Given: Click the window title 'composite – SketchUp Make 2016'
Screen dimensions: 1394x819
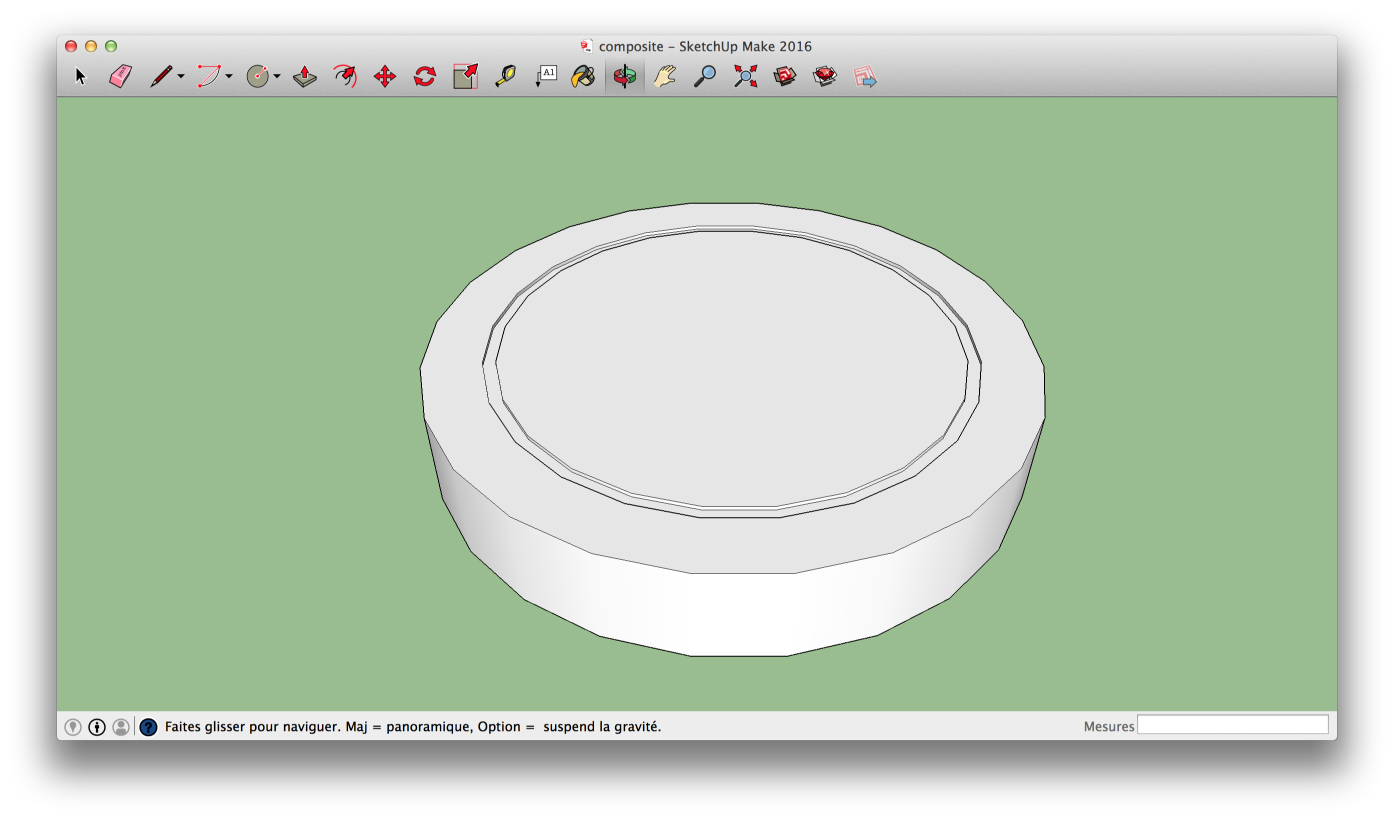Looking at the screenshot, I should (x=705, y=46).
